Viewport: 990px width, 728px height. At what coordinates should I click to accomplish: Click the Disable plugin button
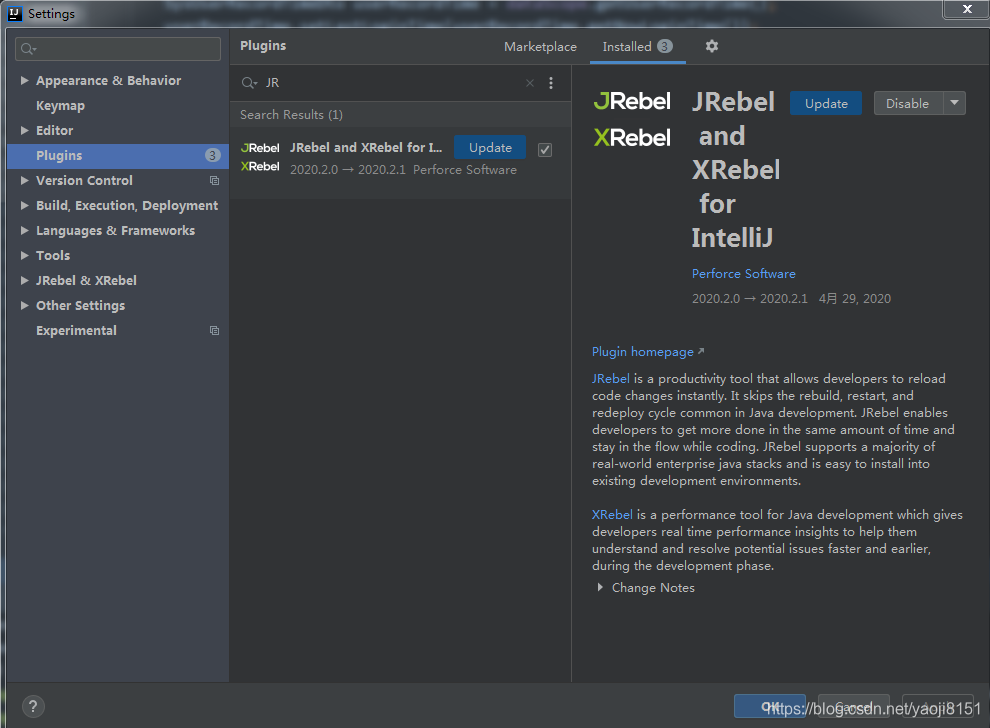(x=908, y=104)
